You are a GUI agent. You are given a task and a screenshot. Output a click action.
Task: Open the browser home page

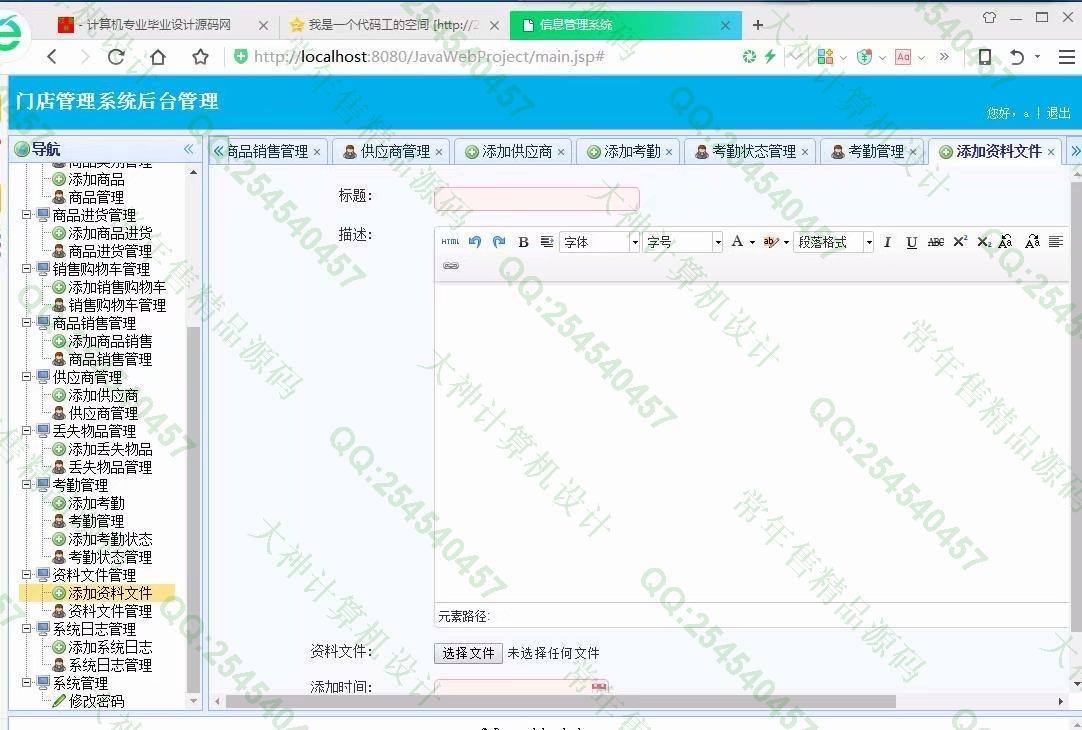coord(158,57)
